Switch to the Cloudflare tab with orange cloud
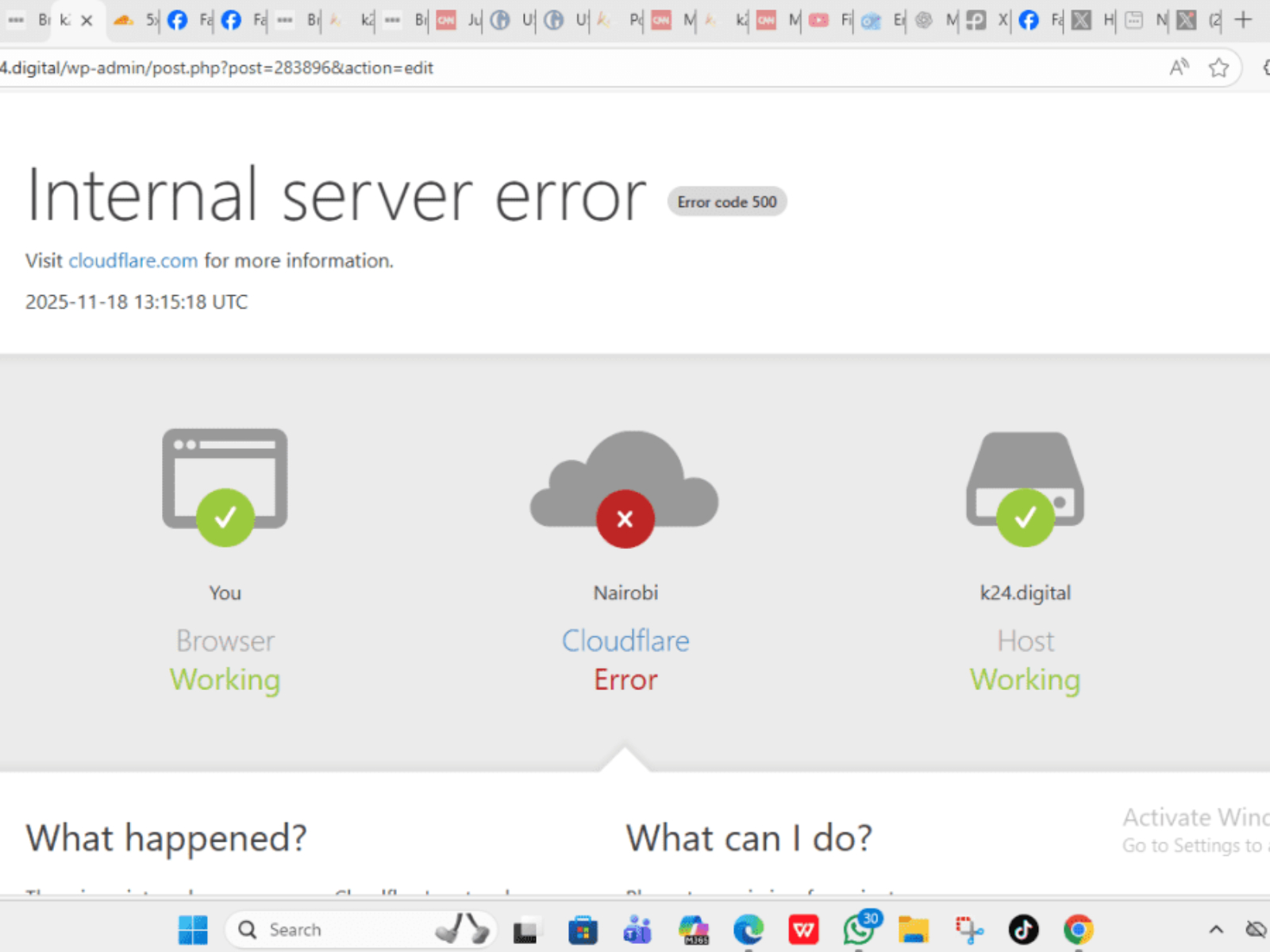Viewport: 1270px width, 952px height. click(123, 21)
